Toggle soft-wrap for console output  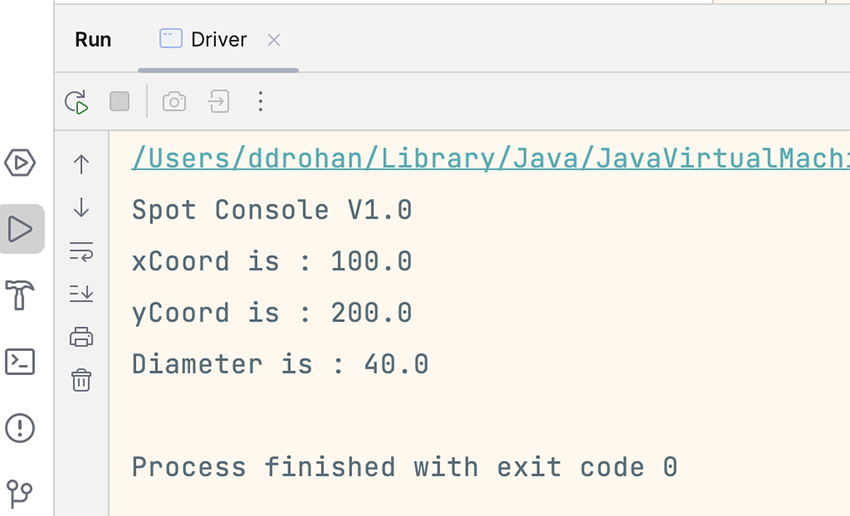(81, 251)
